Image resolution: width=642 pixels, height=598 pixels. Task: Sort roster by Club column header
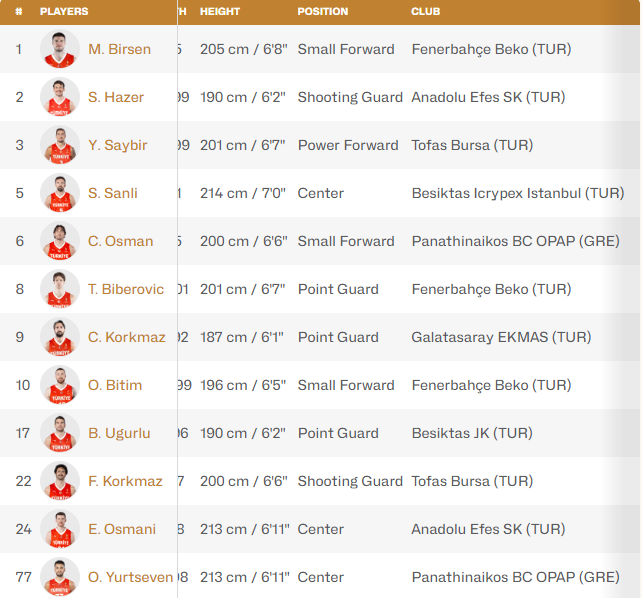[426, 12]
